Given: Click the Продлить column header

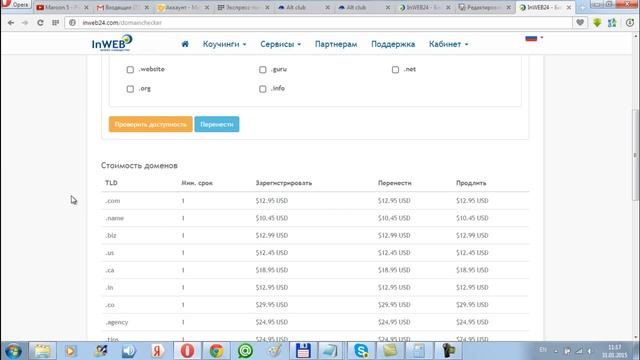Looking at the screenshot, I should 471,183.
